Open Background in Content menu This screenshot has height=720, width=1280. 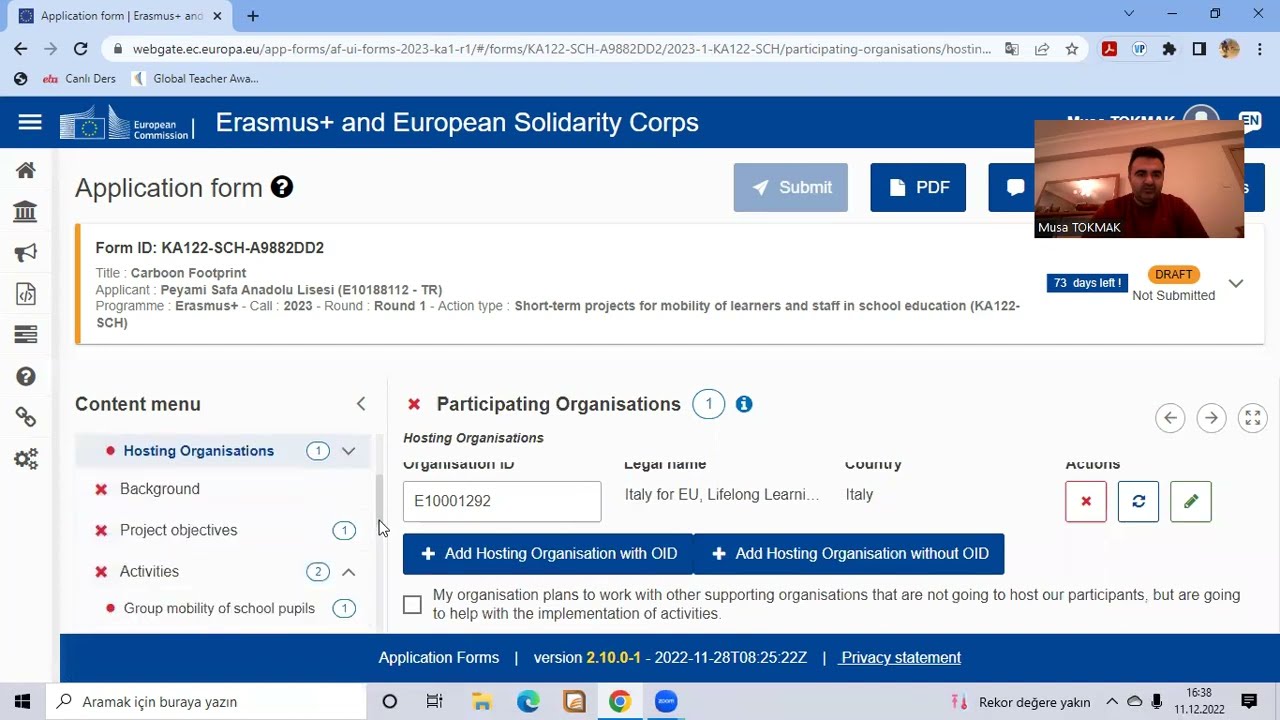(x=160, y=489)
